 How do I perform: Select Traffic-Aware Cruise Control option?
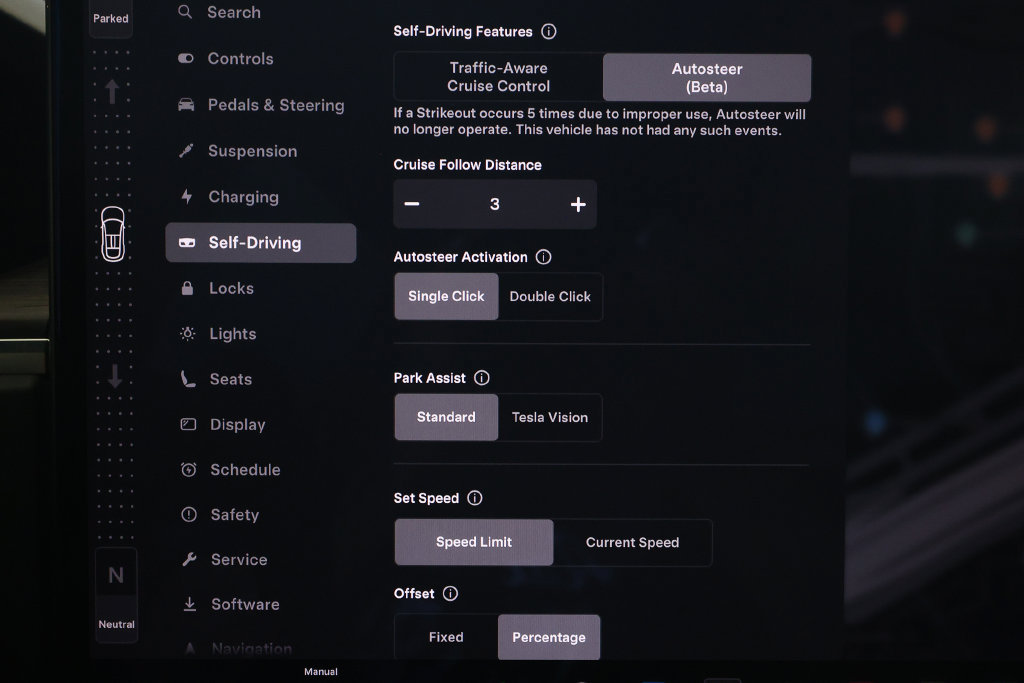click(x=498, y=77)
